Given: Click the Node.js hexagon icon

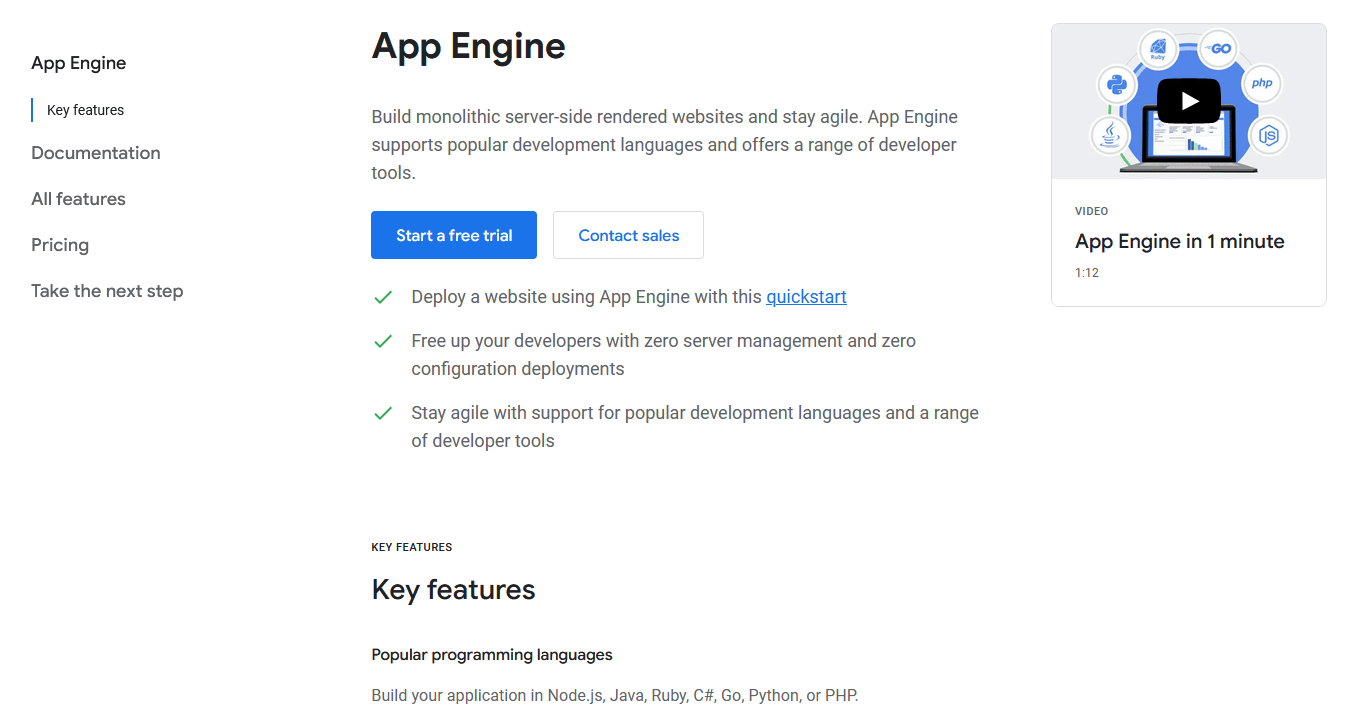Looking at the screenshot, I should [x=1270, y=135].
